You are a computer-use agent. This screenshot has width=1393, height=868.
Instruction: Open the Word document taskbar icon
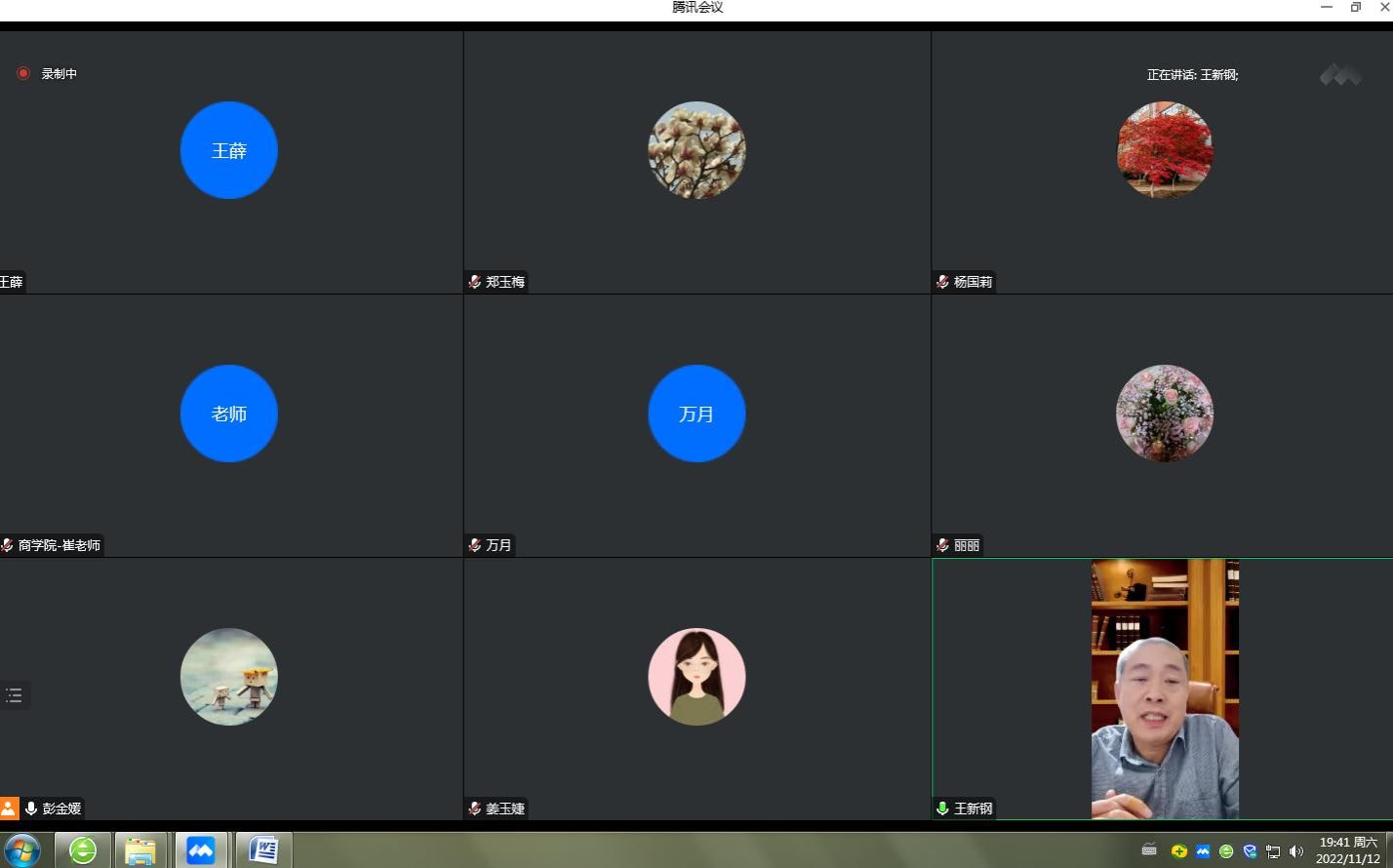click(262, 850)
